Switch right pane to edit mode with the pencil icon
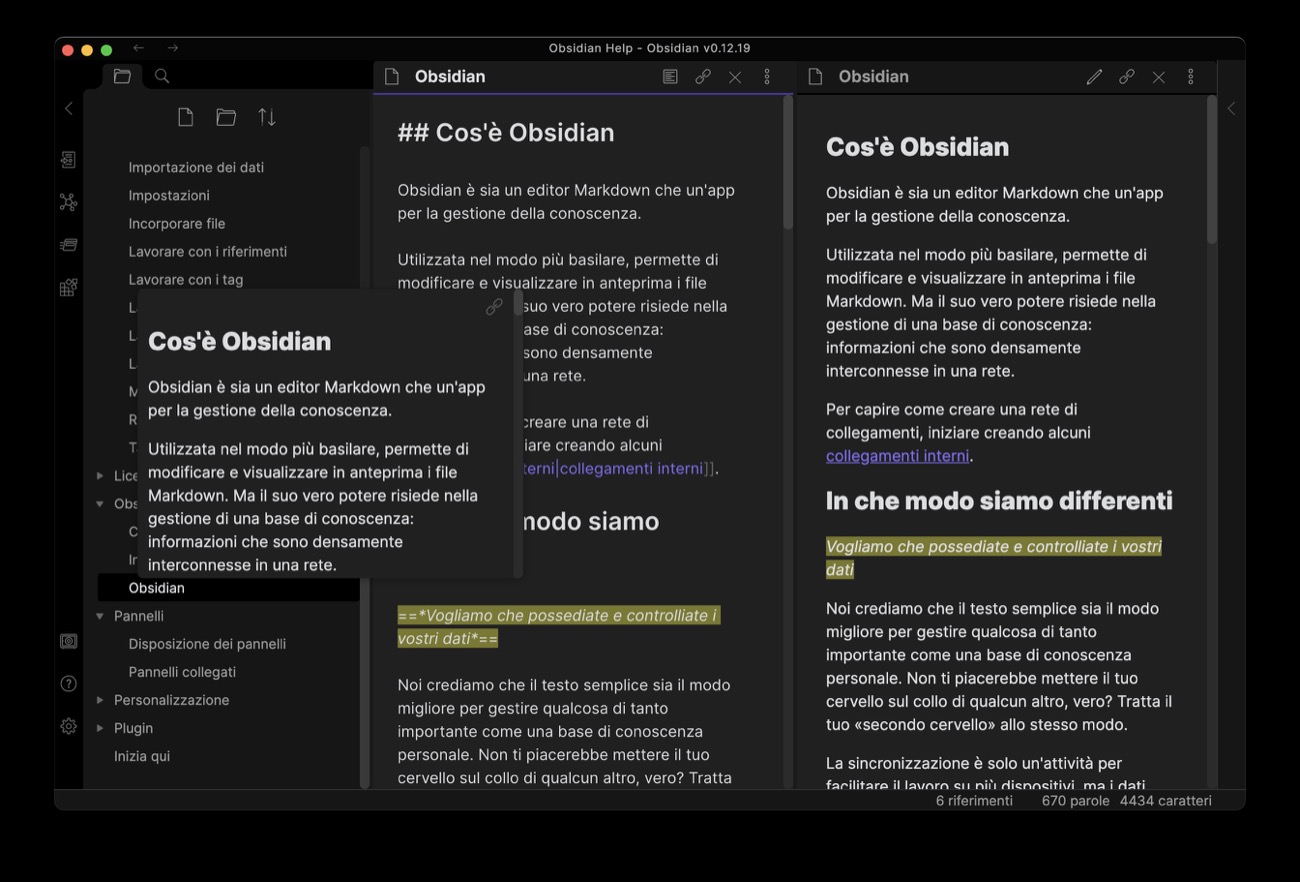The height and width of the screenshot is (882, 1300). tap(1094, 76)
